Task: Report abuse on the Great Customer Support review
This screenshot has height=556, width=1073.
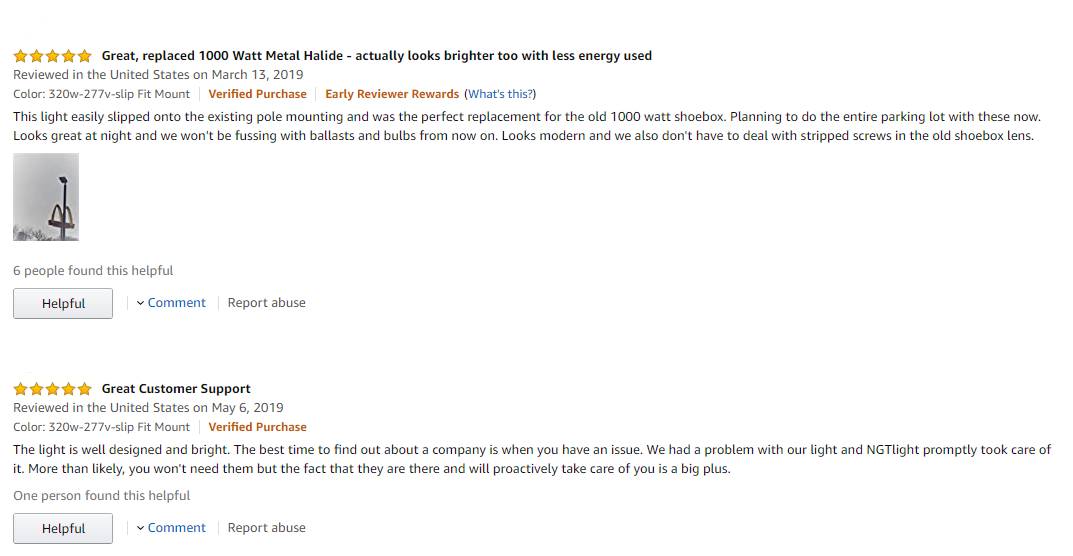Action: pos(266,528)
